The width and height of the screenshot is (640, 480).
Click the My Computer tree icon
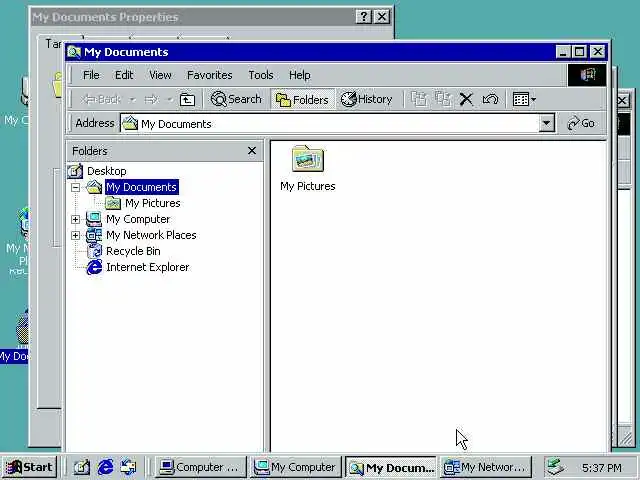(x=94, y=219)
